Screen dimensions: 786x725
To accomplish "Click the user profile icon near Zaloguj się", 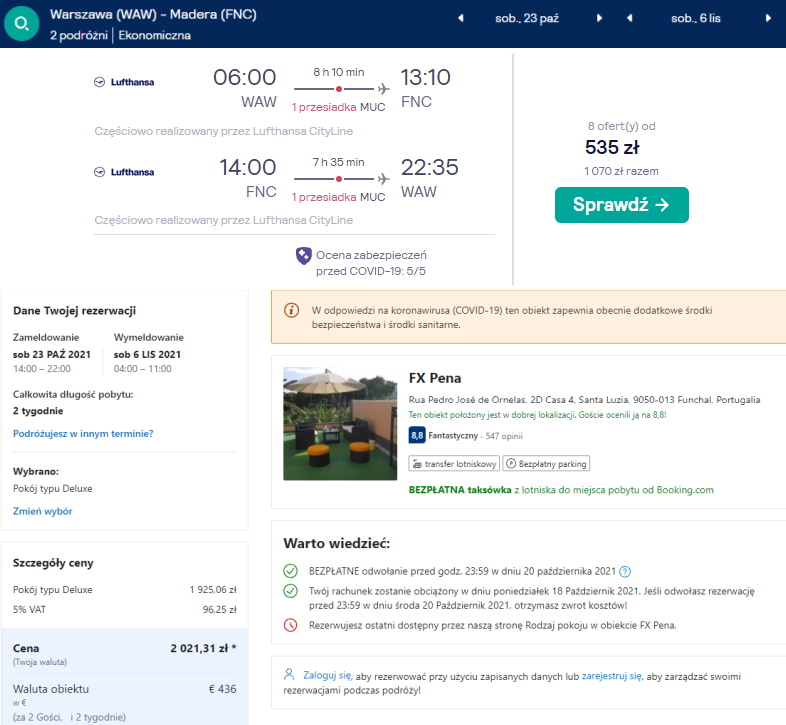I will (289, 674).
